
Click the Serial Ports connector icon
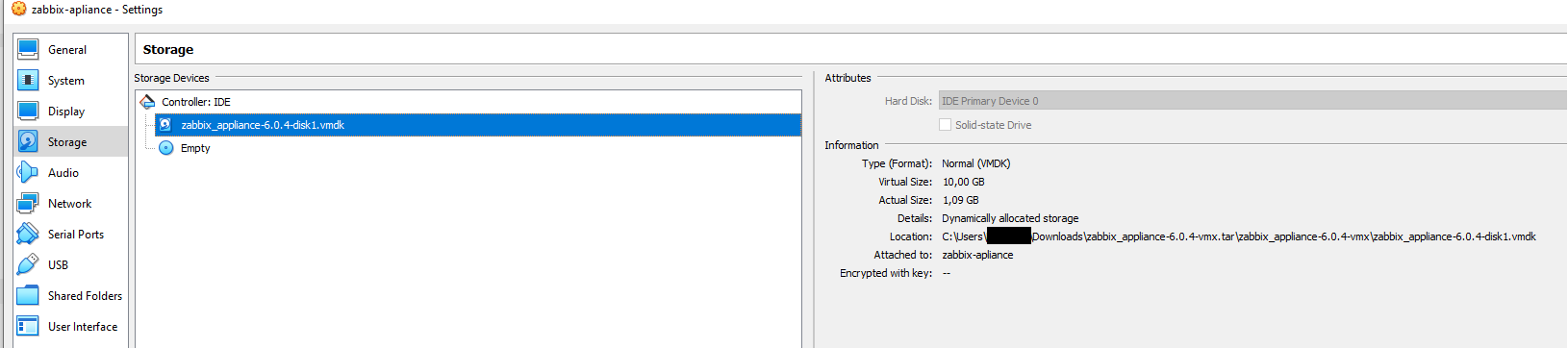28,234
